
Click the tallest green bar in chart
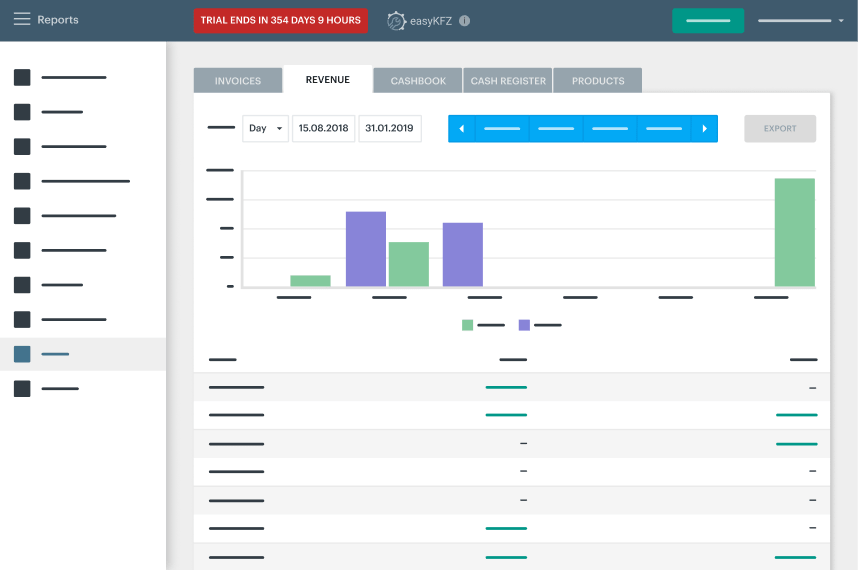[x=795, y=232]
